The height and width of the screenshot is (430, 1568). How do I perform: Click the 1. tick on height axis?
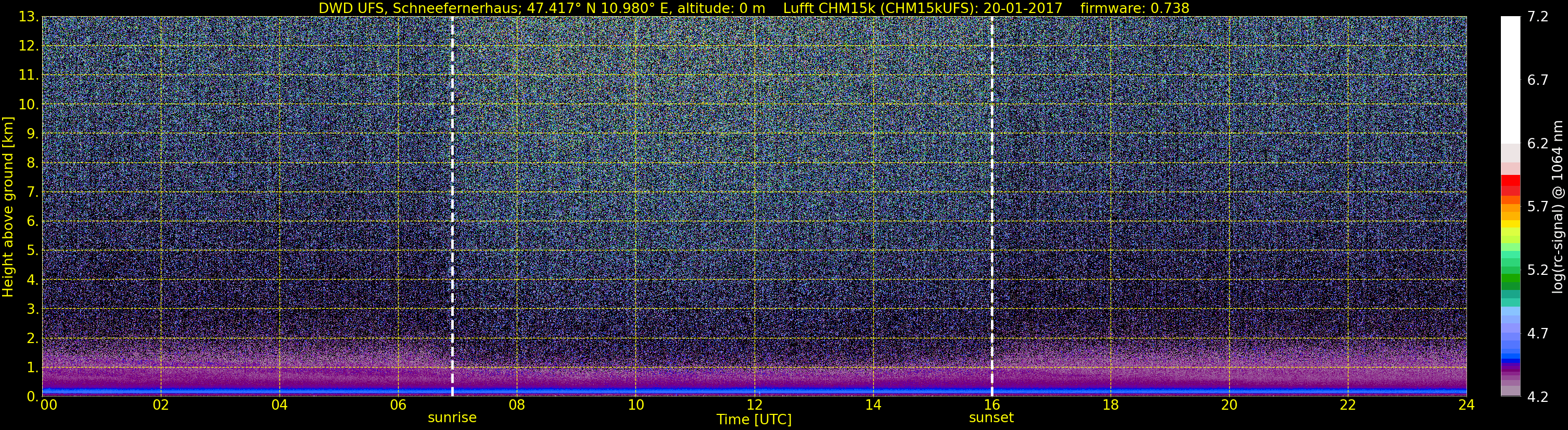(x=32, y=368)
